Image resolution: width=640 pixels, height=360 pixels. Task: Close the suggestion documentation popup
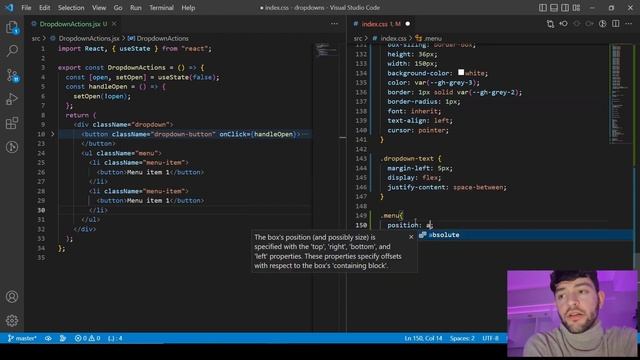[411, 237]
